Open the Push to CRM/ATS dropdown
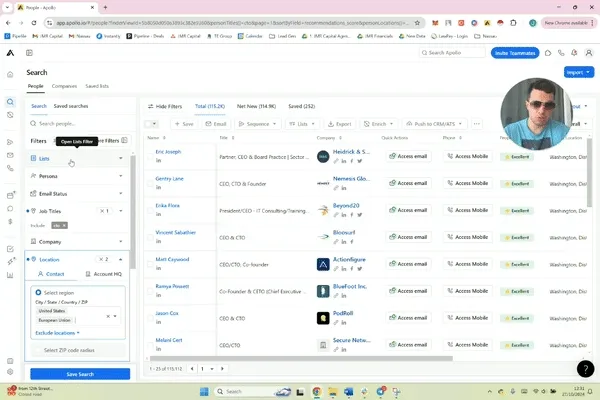600x400 pixels. click(x=434, y=124)
